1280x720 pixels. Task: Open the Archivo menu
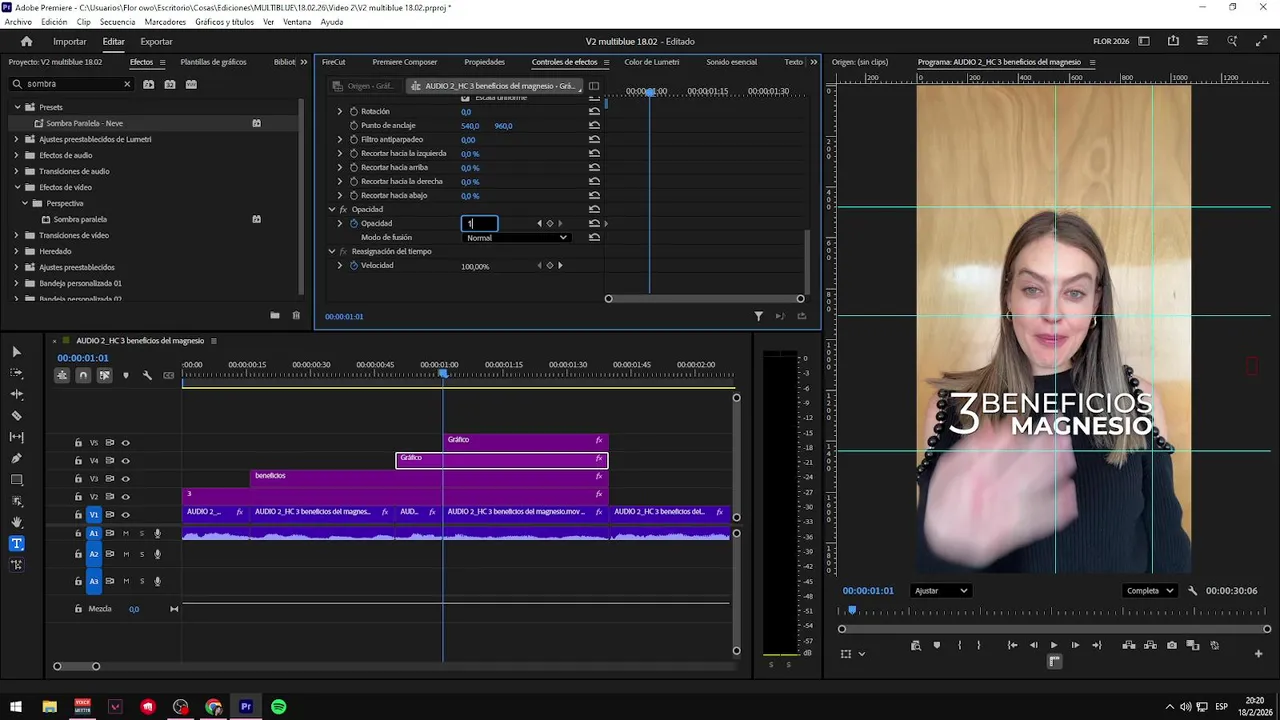(x=18, y=22)
